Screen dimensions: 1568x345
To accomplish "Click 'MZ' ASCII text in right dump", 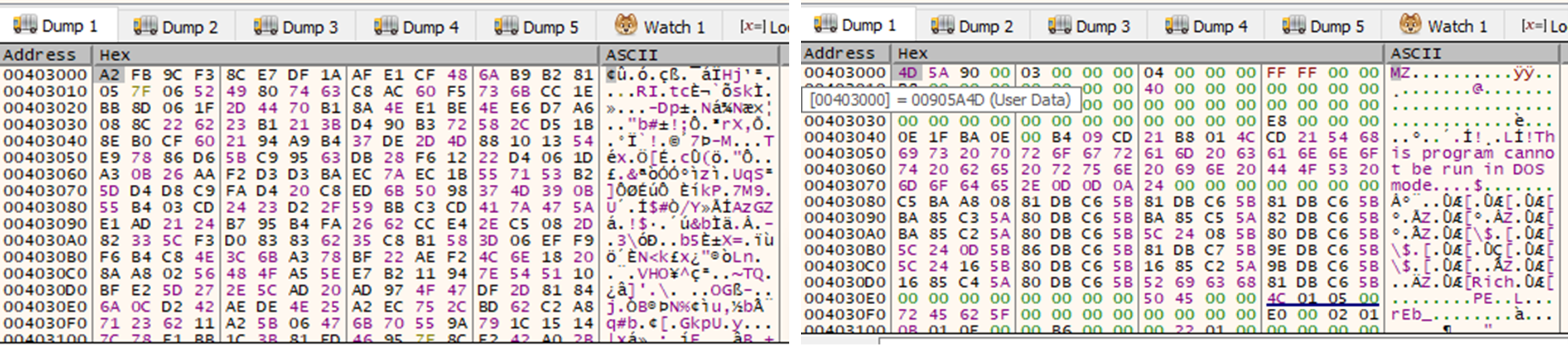I will (1401, 73).
